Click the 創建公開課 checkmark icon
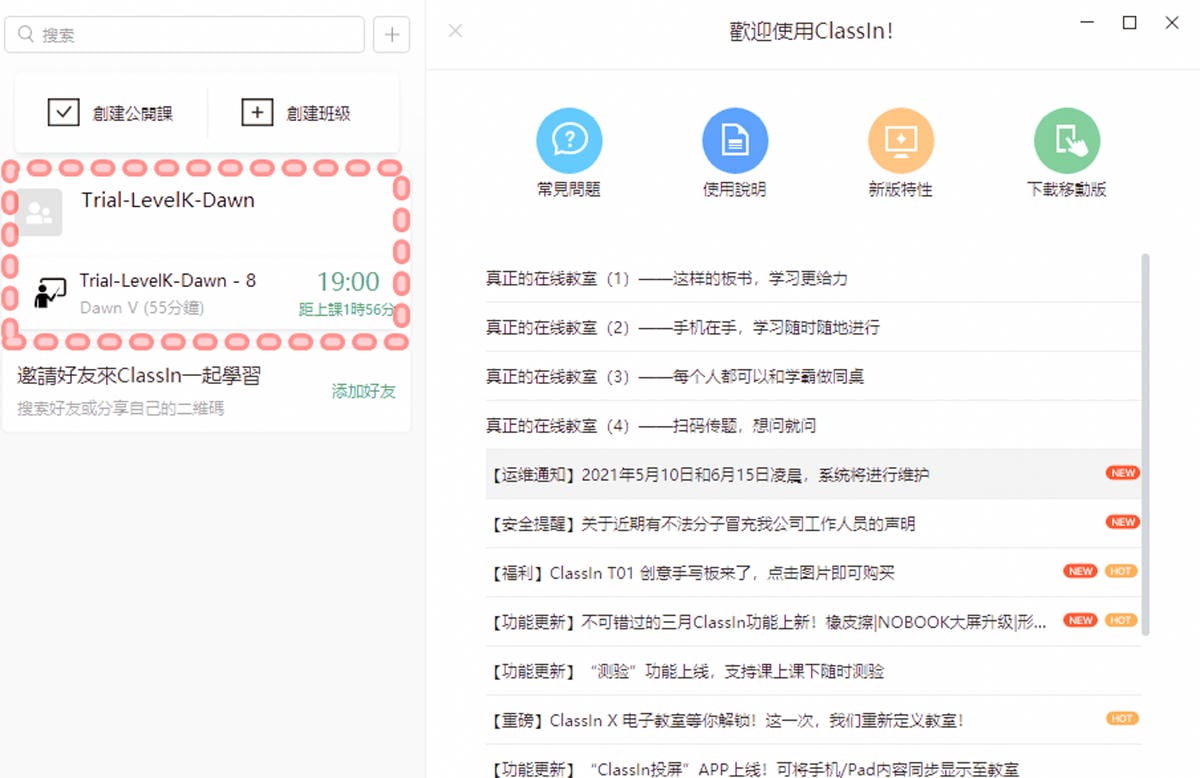The width and height of the screenshot is (1200, 778). 63,112
